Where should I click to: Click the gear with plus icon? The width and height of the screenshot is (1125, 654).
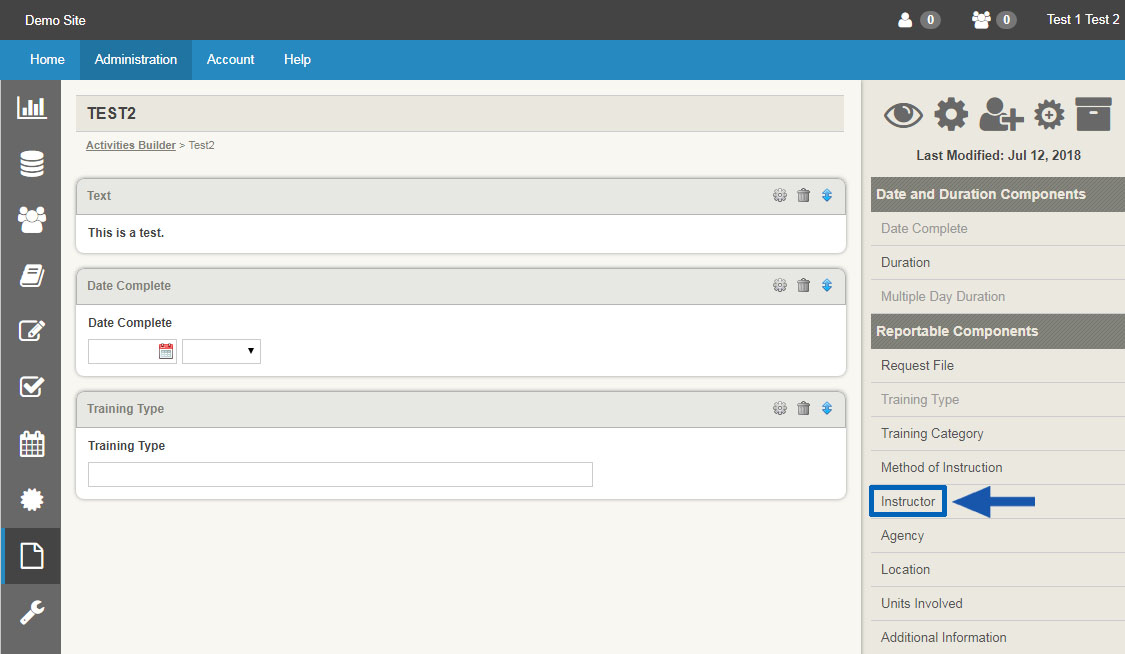(x=1049, y=115)
